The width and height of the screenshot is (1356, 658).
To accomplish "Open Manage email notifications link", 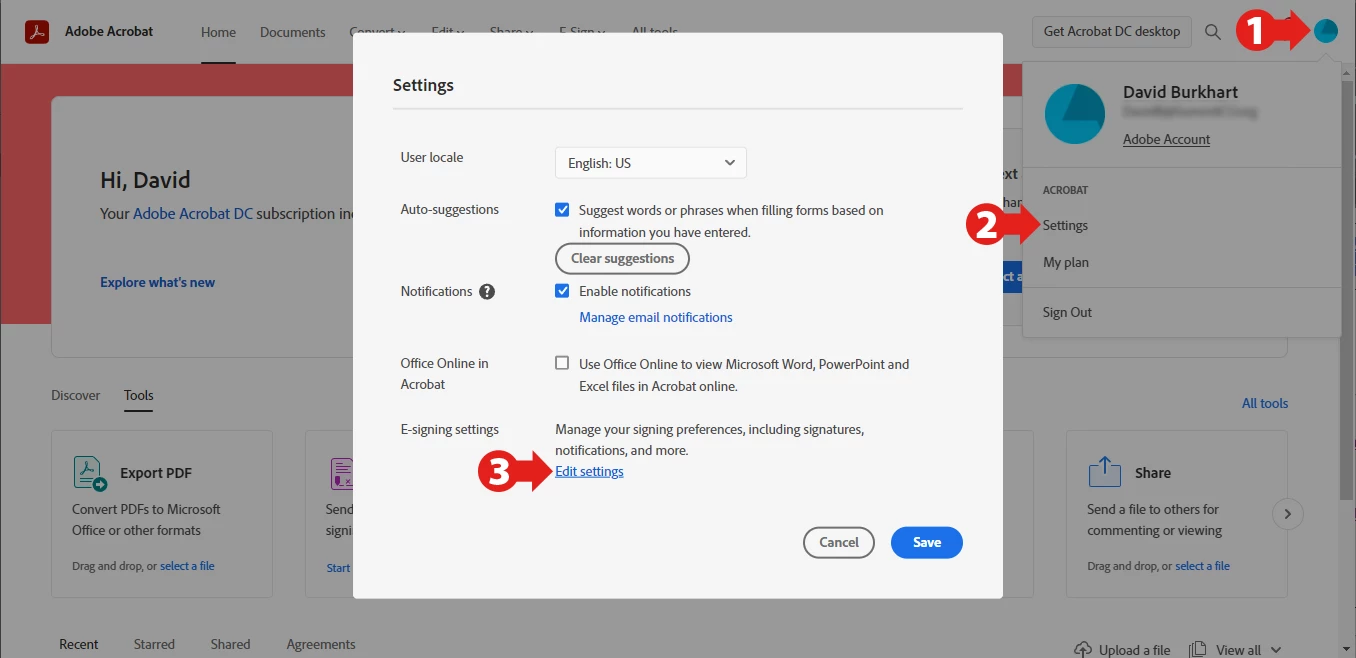I will (x=656, y=317).
